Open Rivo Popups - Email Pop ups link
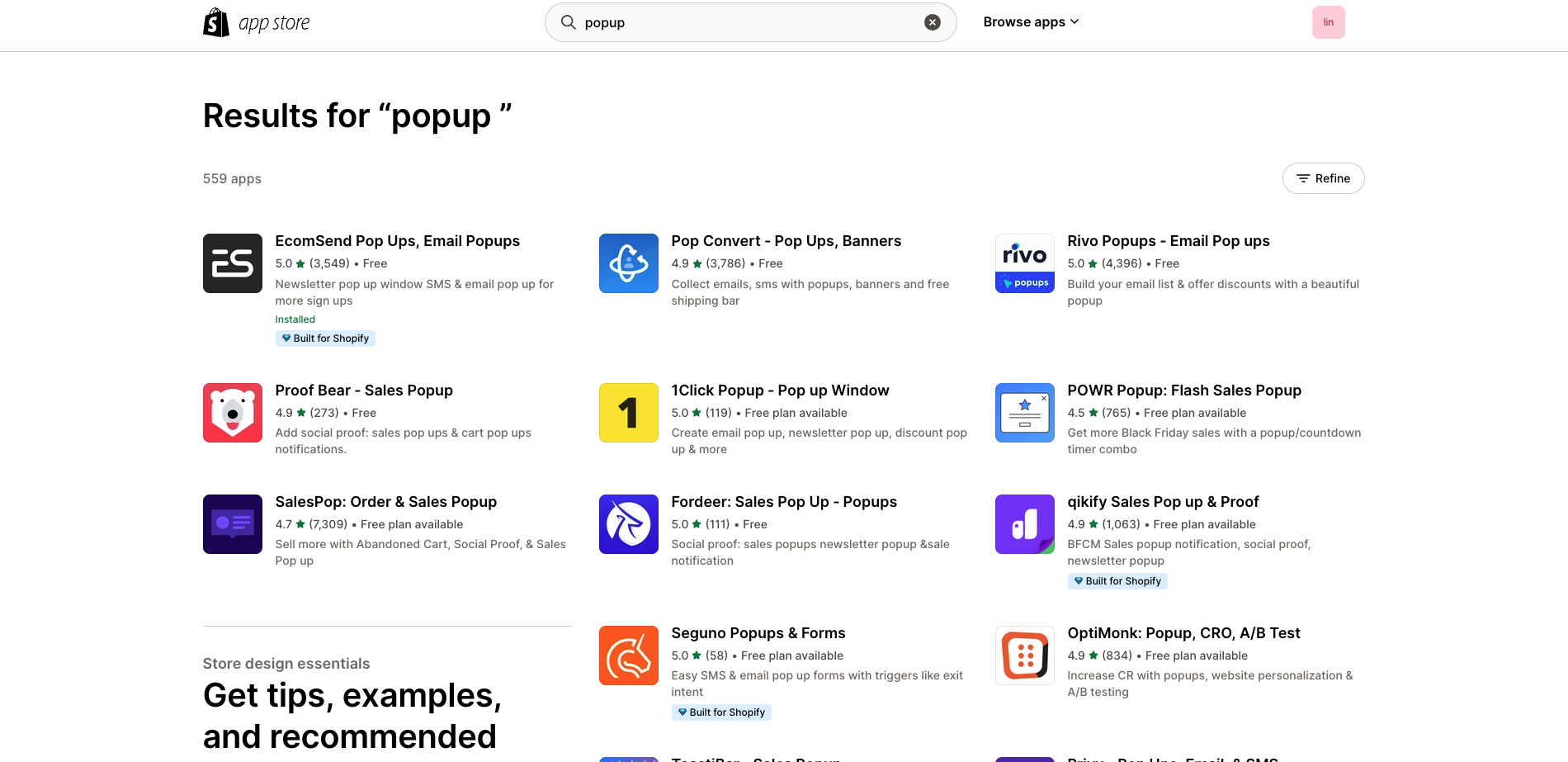Image resolution: width=1568 pixels, height=762 pixels. pyautogui.click(x=1169, y=241)
